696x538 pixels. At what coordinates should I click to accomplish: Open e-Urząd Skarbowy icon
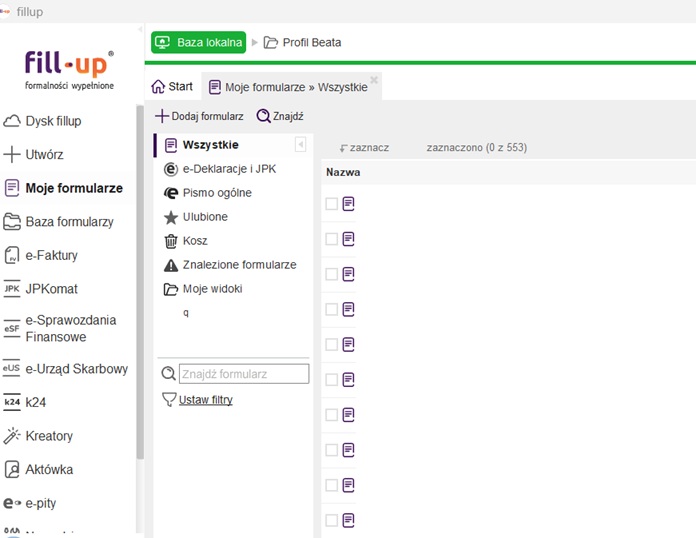click(12, 368)
